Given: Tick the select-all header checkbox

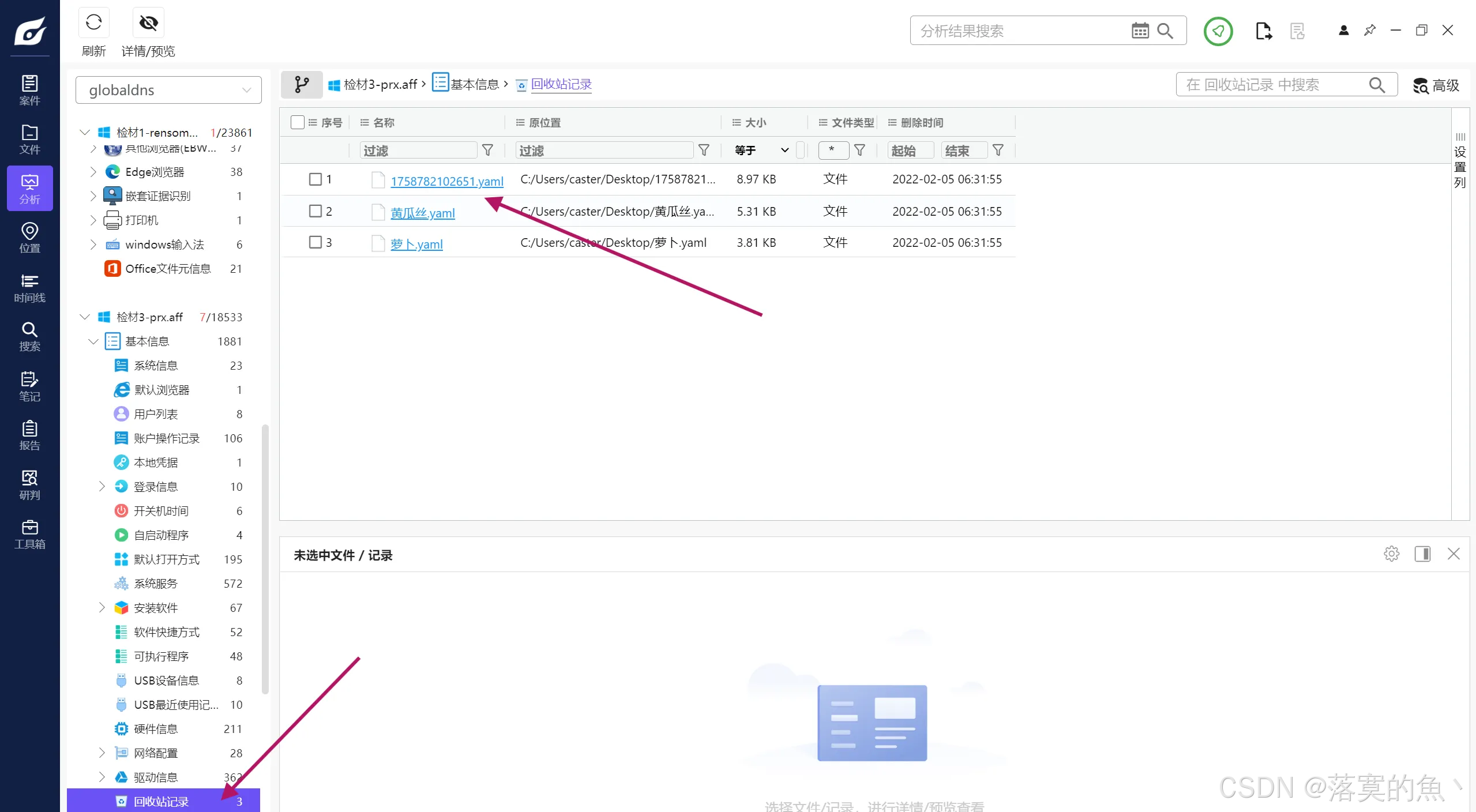Looking at the screenshot, I should click(298, 122).
